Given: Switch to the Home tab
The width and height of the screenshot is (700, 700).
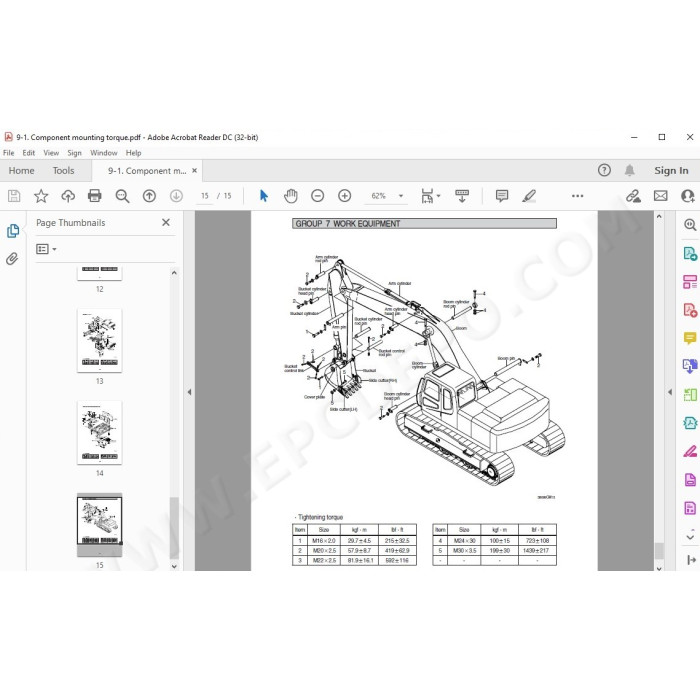Looking at the screenshot, I should click(x=21, y=171).
